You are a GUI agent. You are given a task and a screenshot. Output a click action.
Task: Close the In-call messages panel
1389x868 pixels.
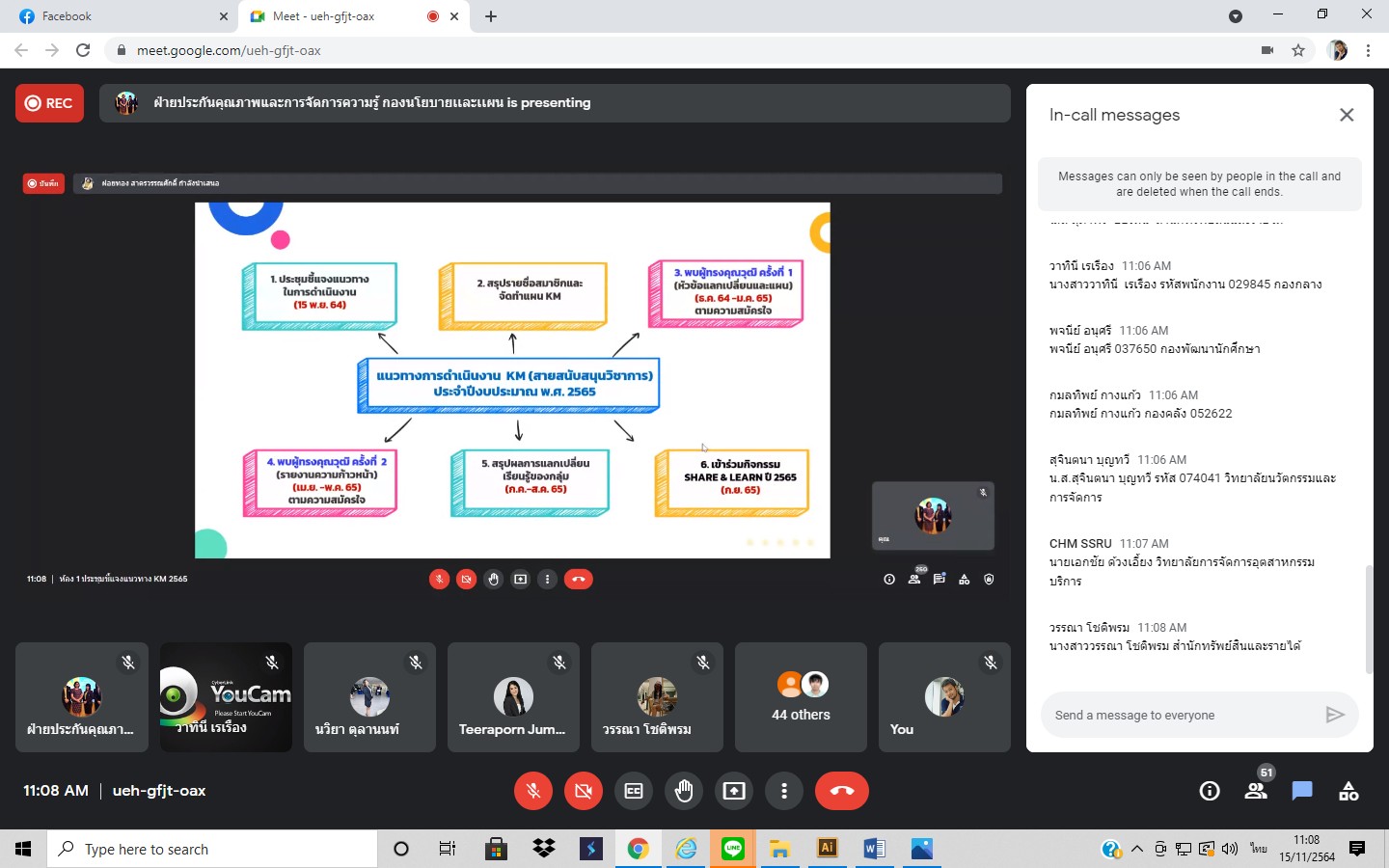[1347, 115]
